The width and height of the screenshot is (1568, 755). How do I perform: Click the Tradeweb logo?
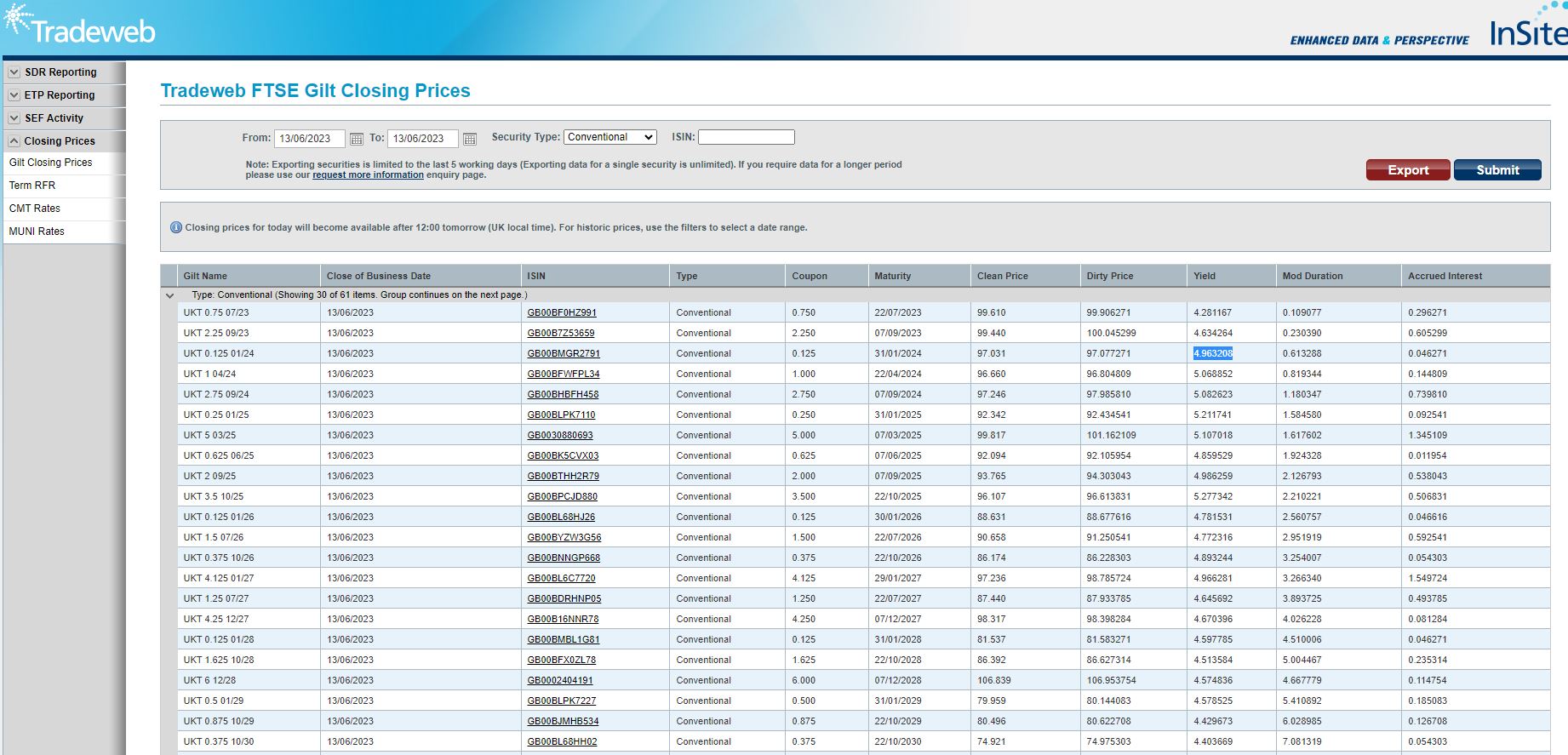[80, 26]
